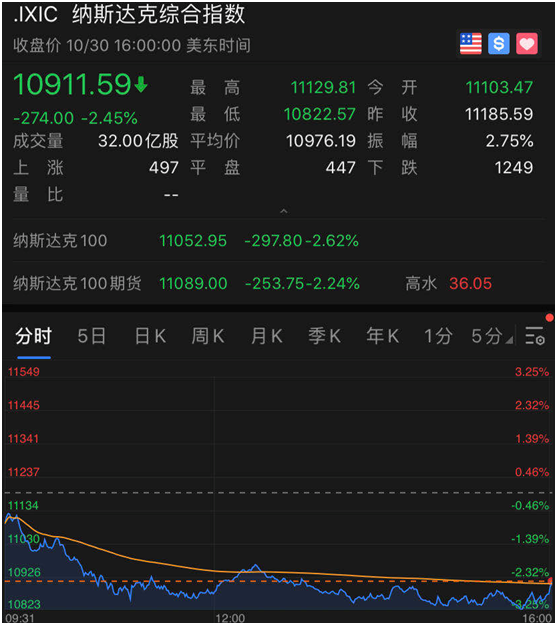
Task: Tap the change value -274.00
Action: (x=43, y=118)
